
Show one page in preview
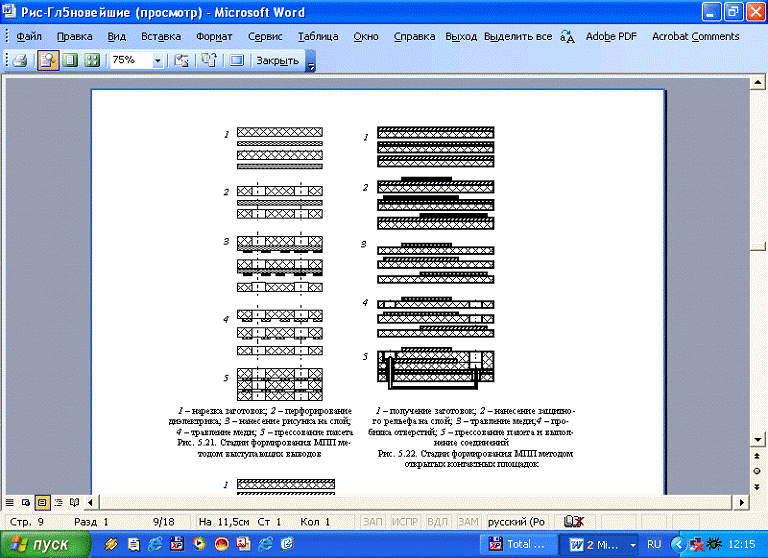click(70, 61)
